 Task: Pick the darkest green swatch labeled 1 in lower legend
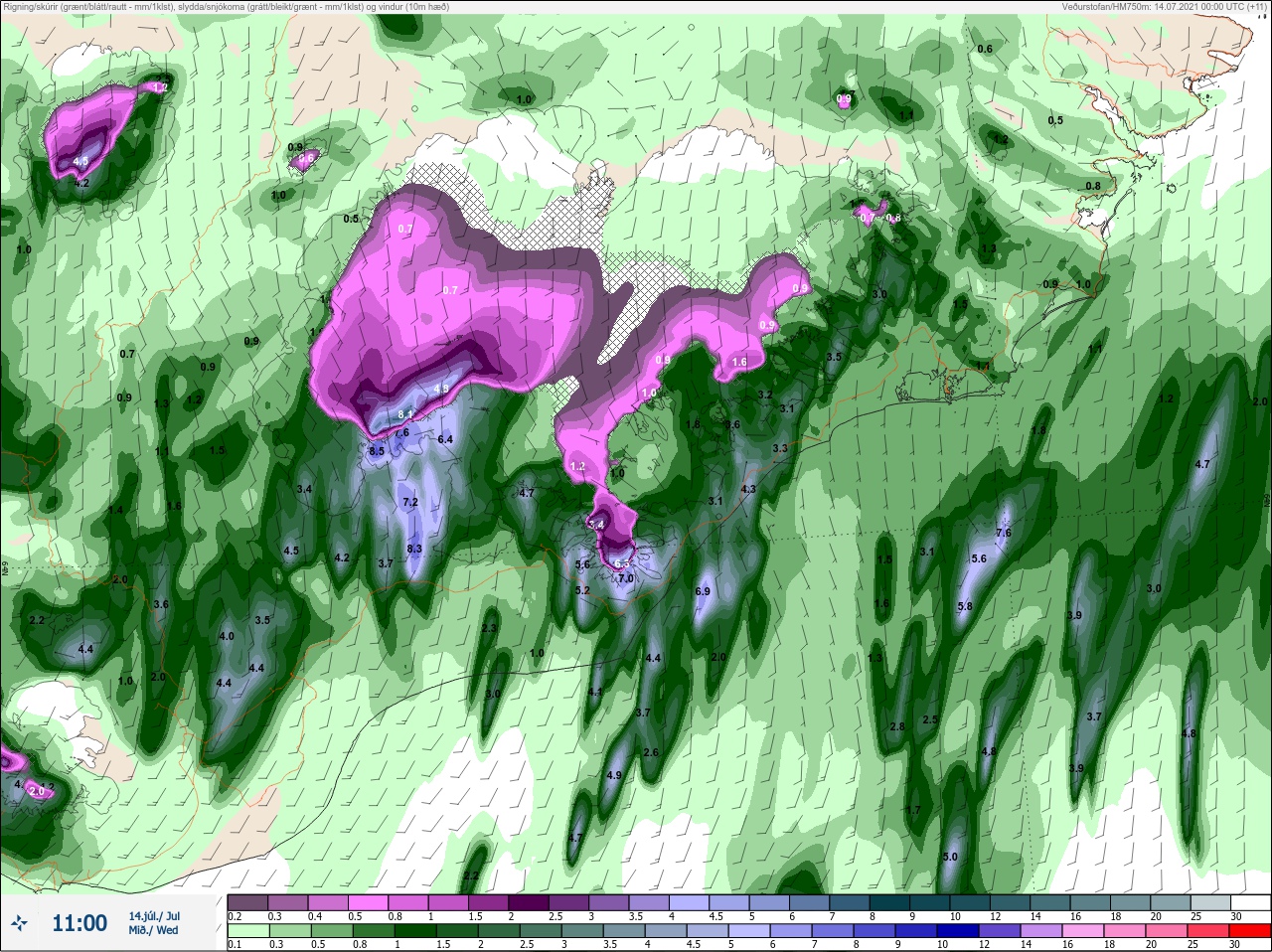click(413, 932)
